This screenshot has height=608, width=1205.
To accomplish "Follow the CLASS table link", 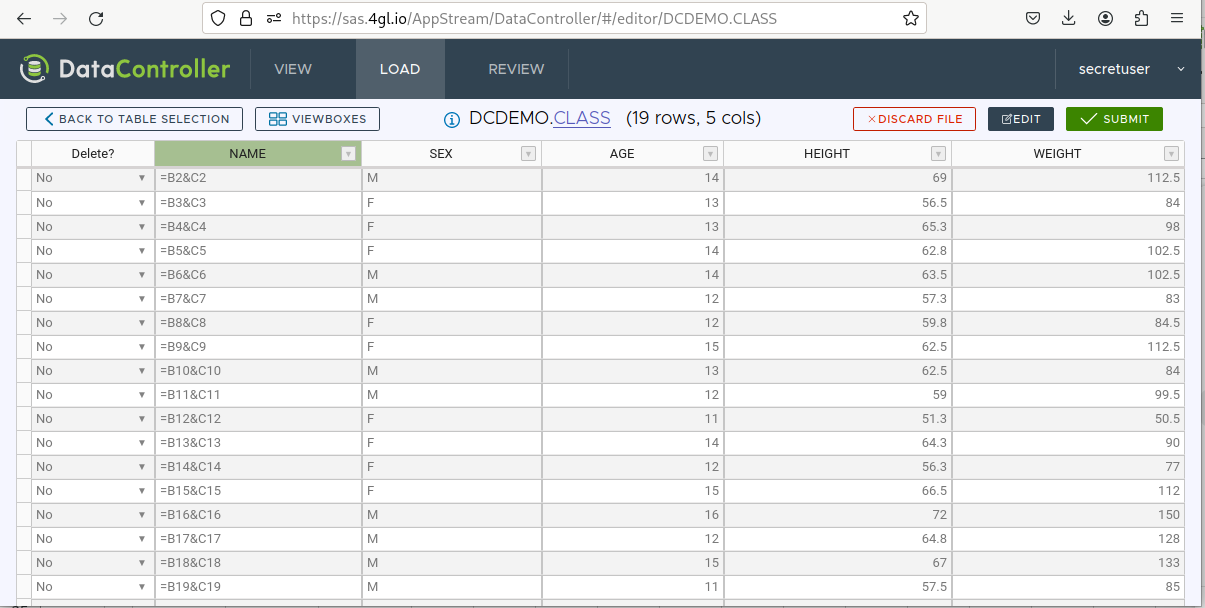I will click(582, 118).
